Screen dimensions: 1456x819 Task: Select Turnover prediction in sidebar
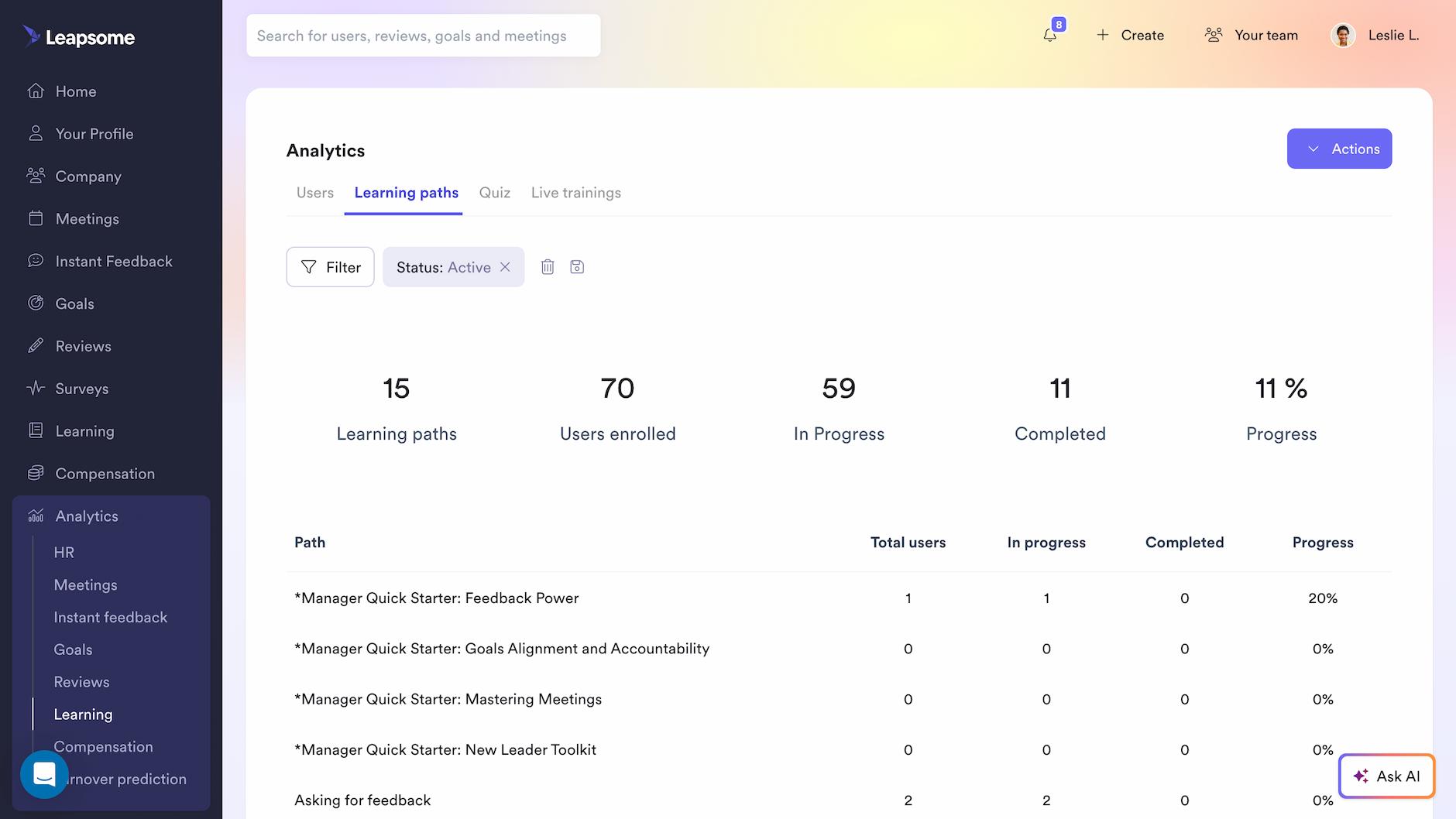(124, 779)
